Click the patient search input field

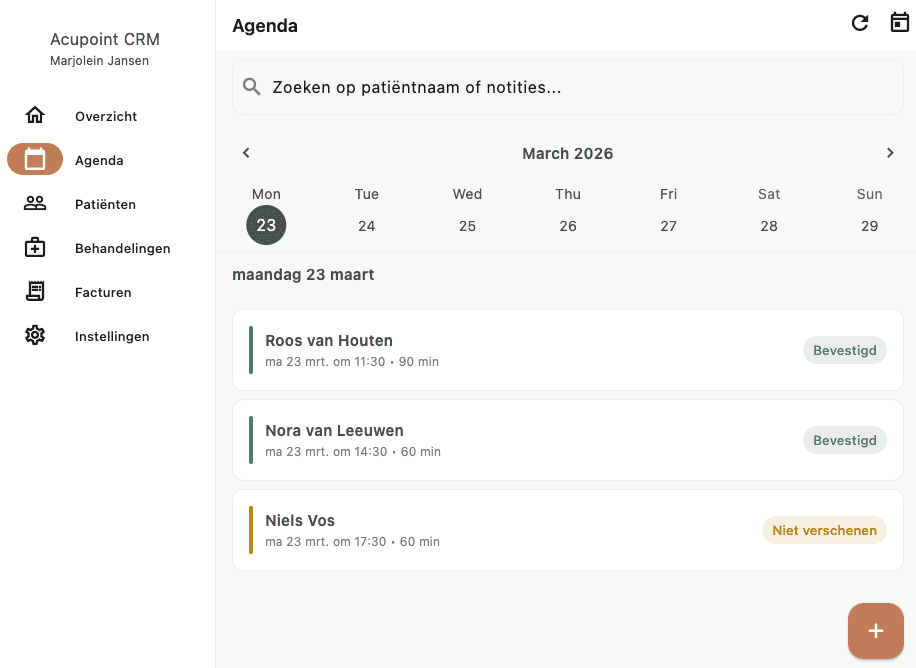coord(567,87)
